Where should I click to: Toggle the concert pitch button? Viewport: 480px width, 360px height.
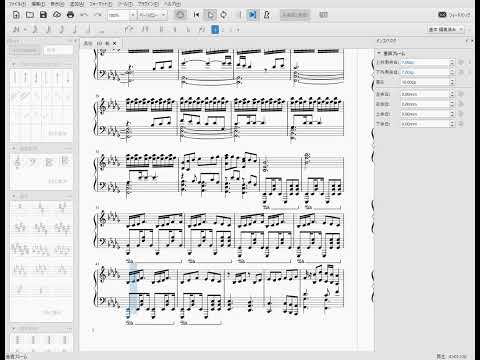tap(295, 15)
